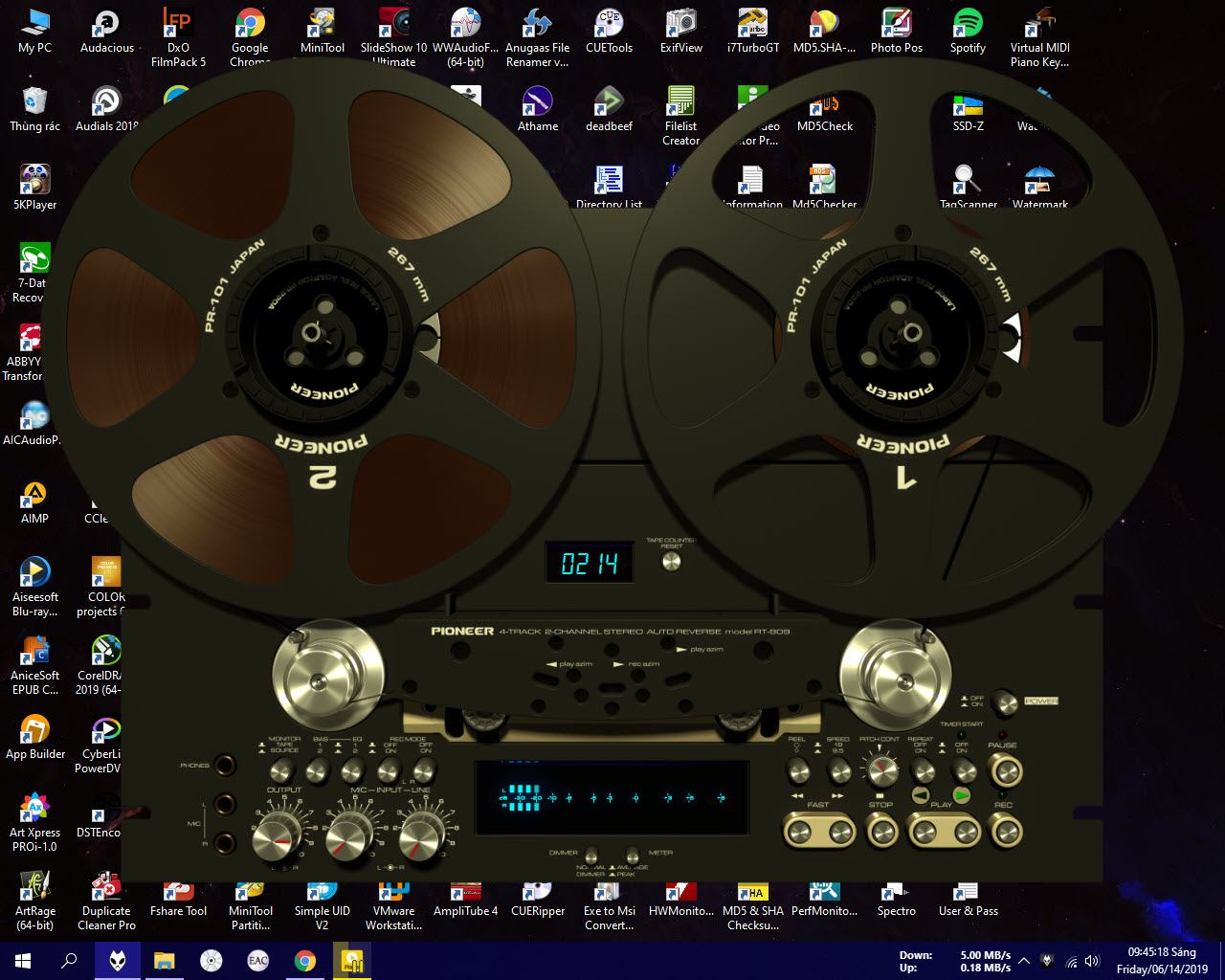
Task: Open Windows search from the taskbar
Action: coord(69,961)
